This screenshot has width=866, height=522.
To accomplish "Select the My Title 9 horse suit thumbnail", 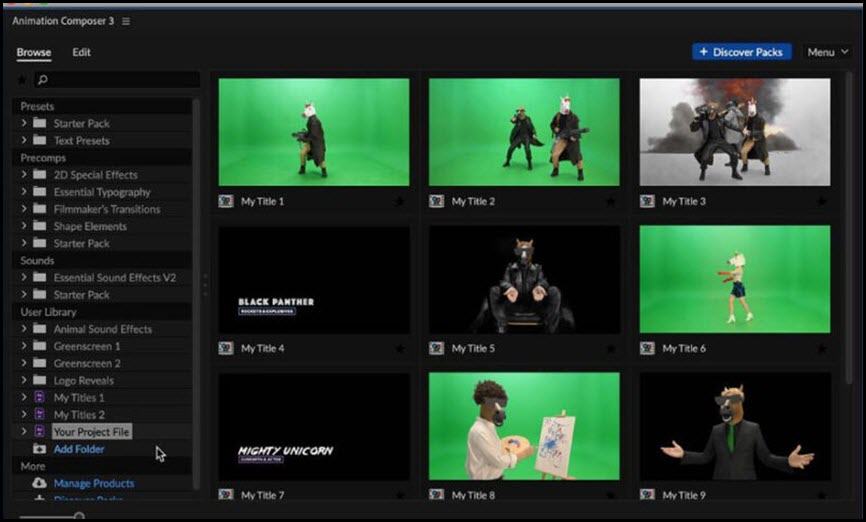I will click(735, 426).
